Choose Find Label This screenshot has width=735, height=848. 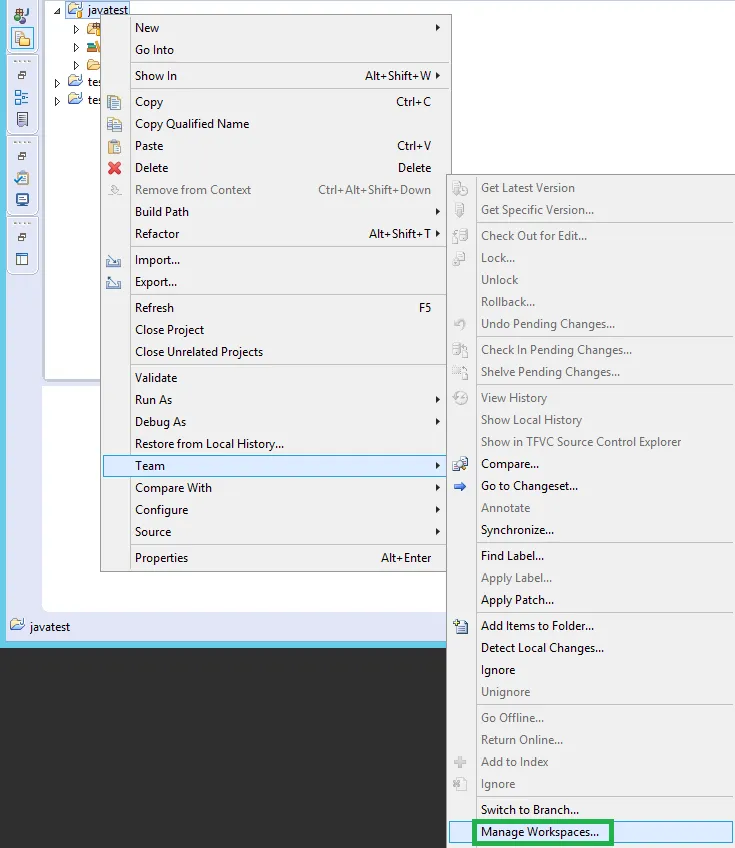[591, 556]
